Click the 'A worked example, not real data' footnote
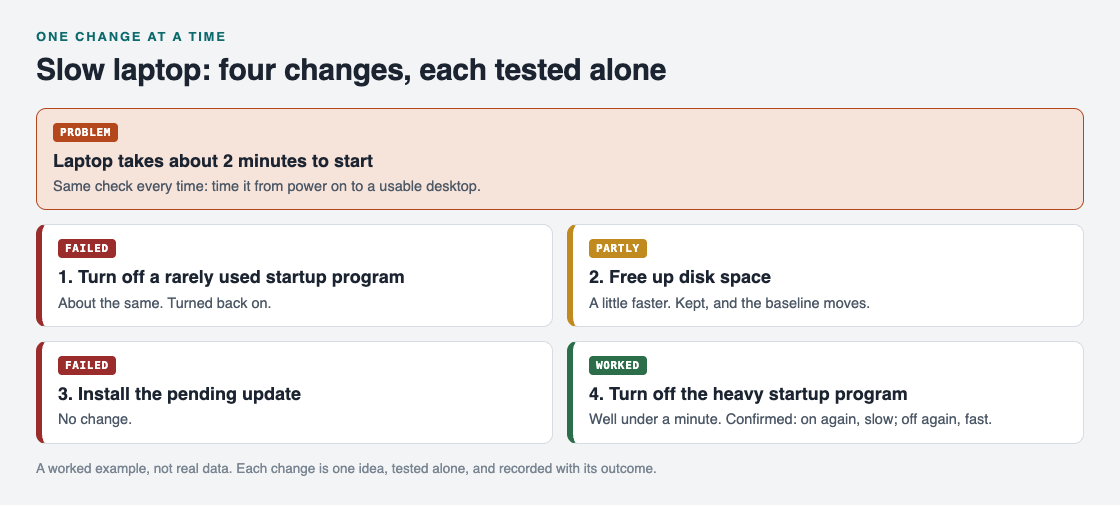This screenshot has height=505, width=1120. (346, 469)
